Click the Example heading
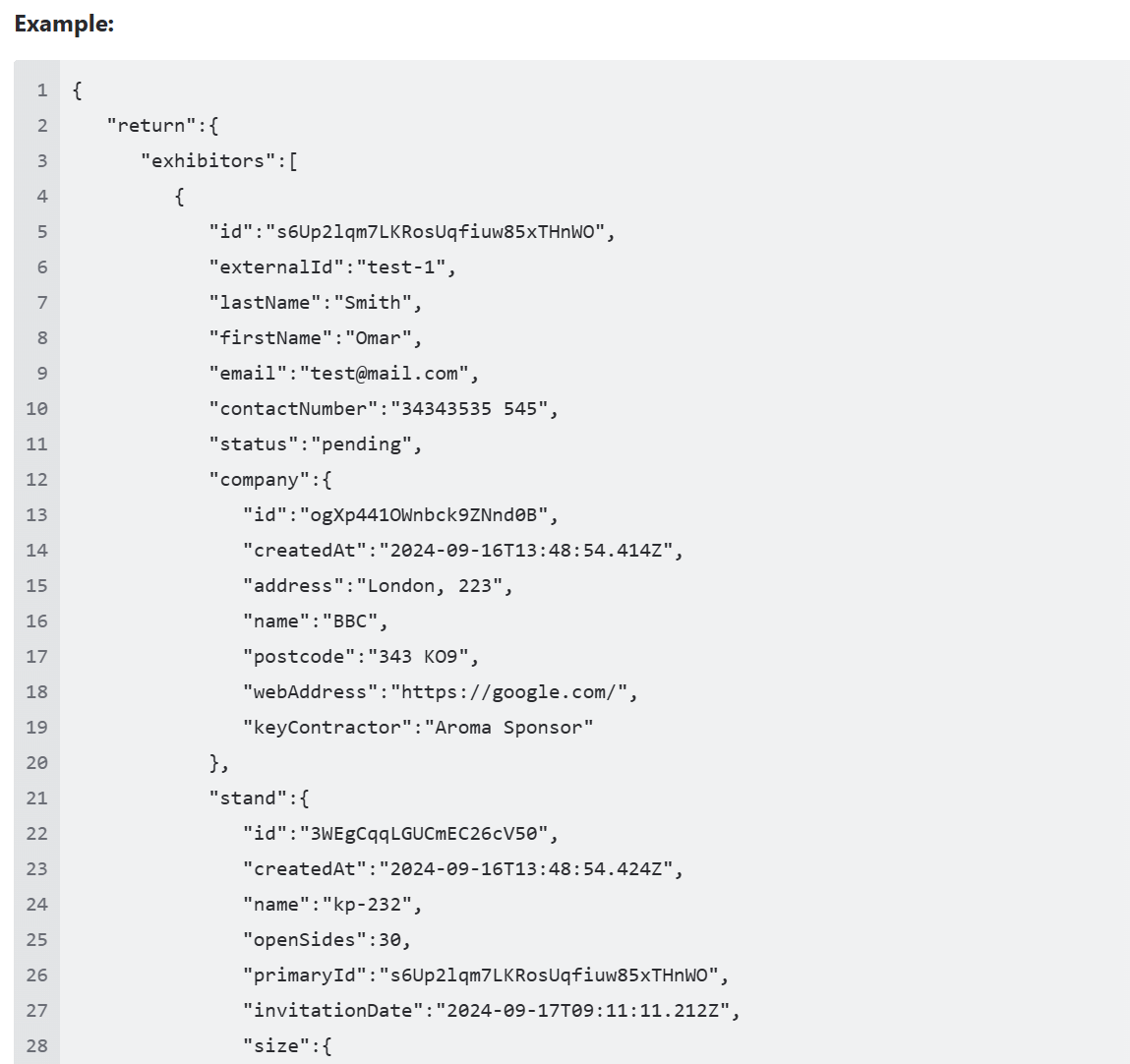 tap(64, 24)
